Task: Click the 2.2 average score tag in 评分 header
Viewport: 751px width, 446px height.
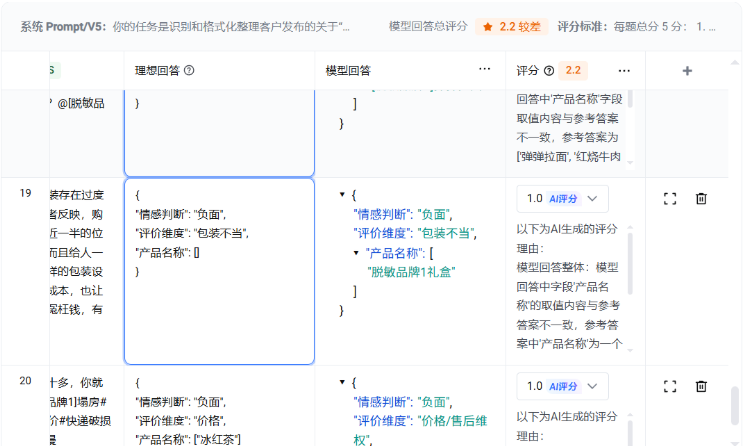Action: point(574,71)
